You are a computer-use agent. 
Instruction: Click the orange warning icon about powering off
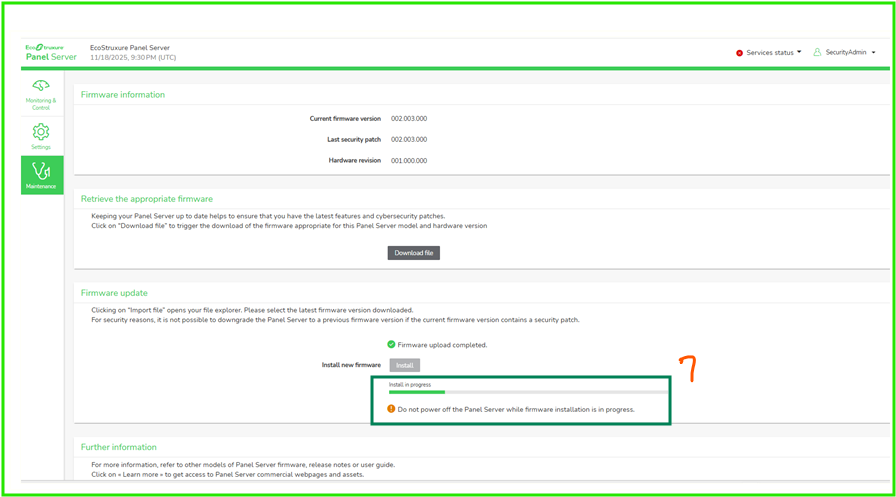[x=391, y=409]
